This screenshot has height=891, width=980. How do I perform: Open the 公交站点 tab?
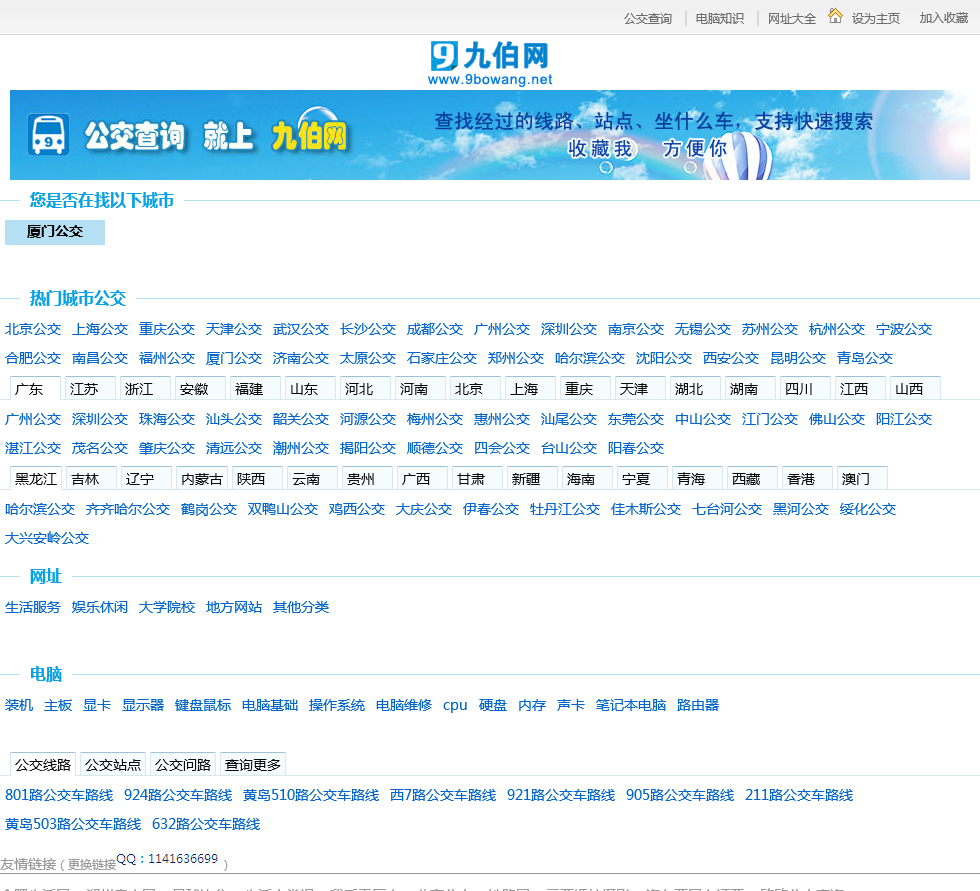[x=113, y=765]
